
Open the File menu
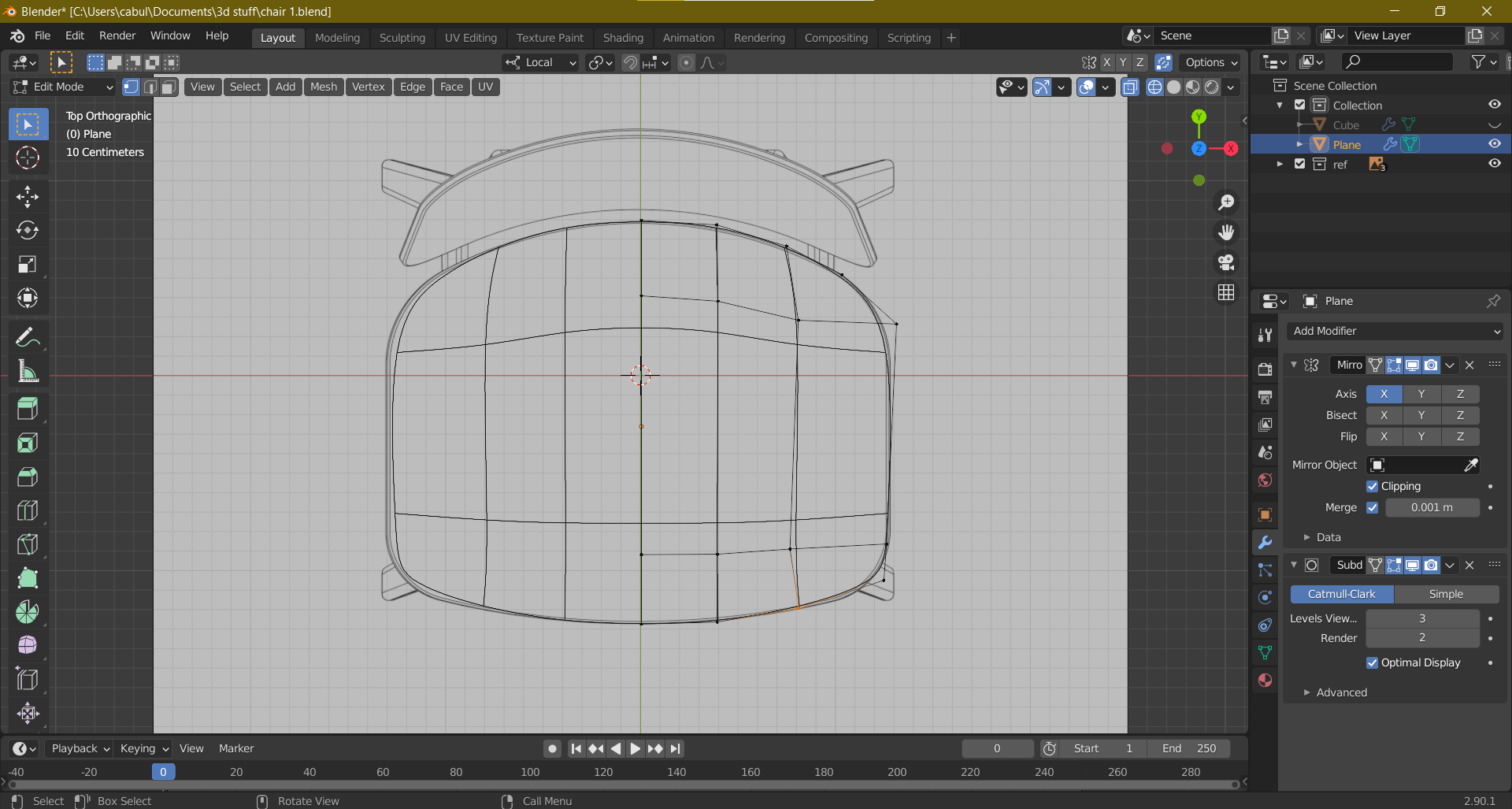[43, 35]
